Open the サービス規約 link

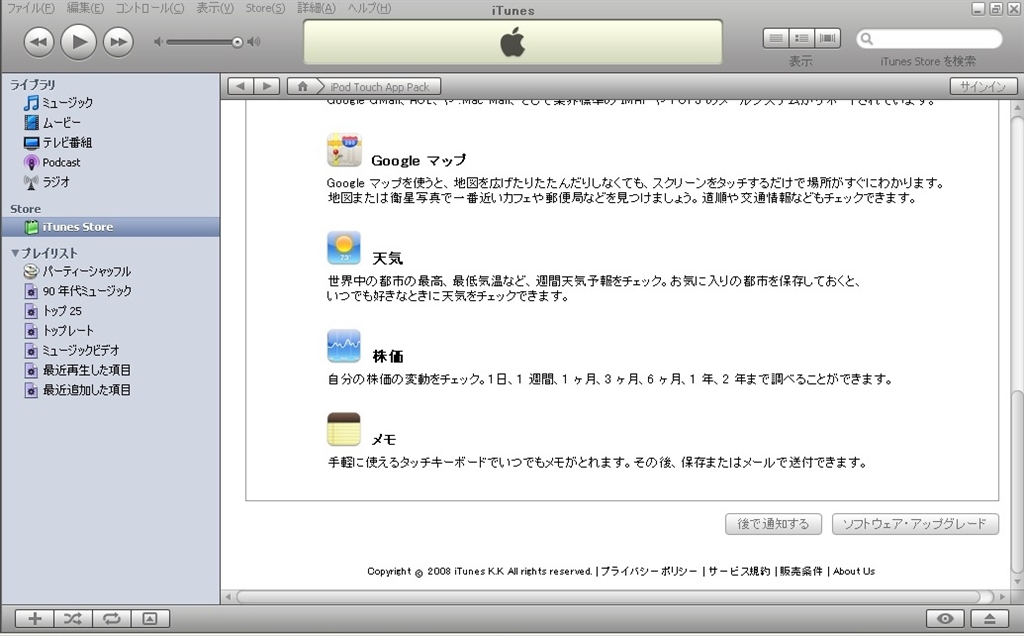tap(739, 571)
